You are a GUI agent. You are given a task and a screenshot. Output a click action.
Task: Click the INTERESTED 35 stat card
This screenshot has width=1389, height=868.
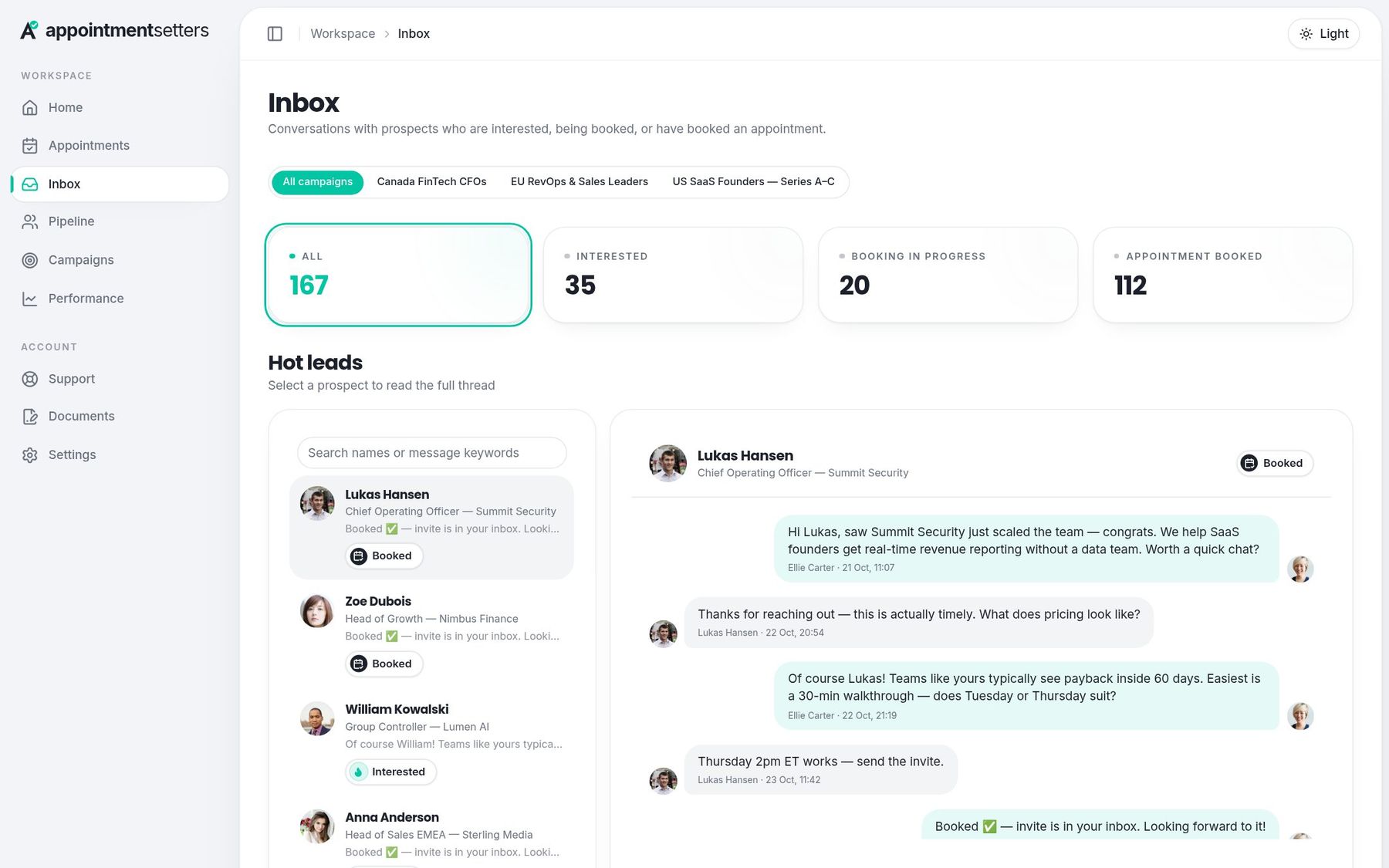(673, 275)
